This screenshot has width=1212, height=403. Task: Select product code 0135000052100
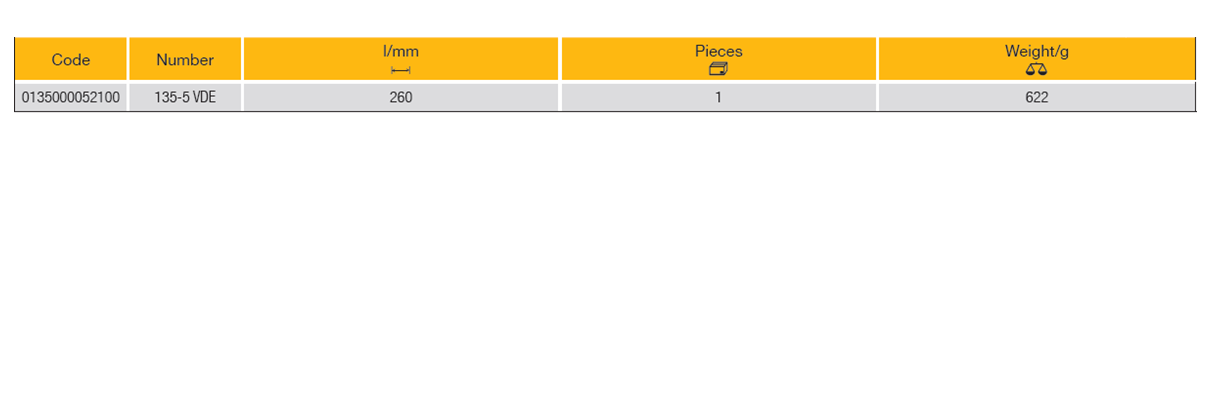(x=71, y=98)
